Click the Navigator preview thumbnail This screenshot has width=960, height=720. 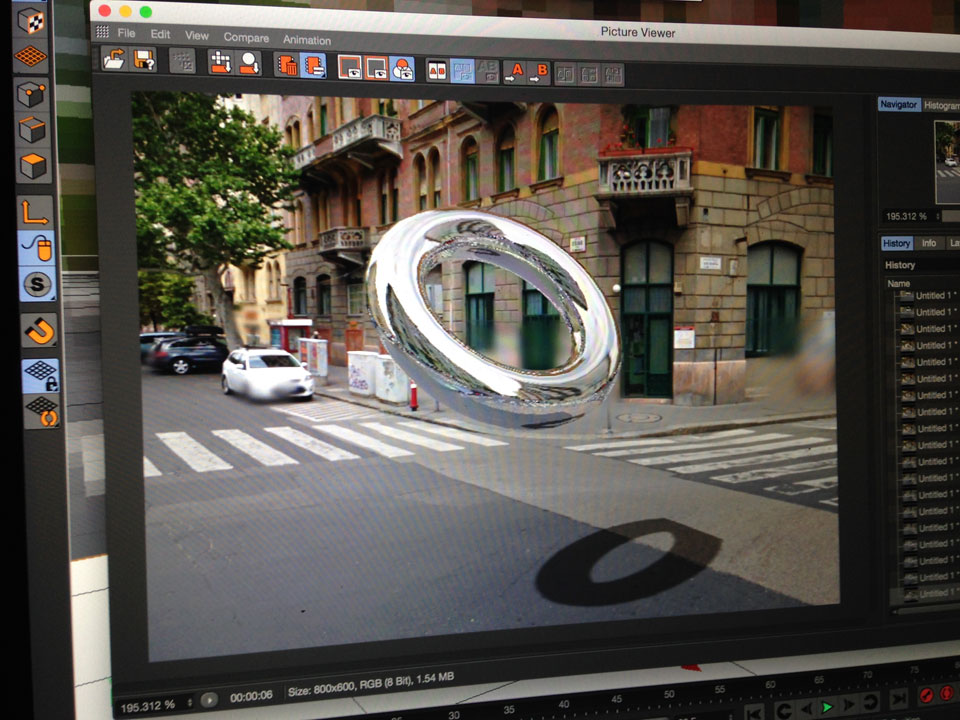coord(946,162)
